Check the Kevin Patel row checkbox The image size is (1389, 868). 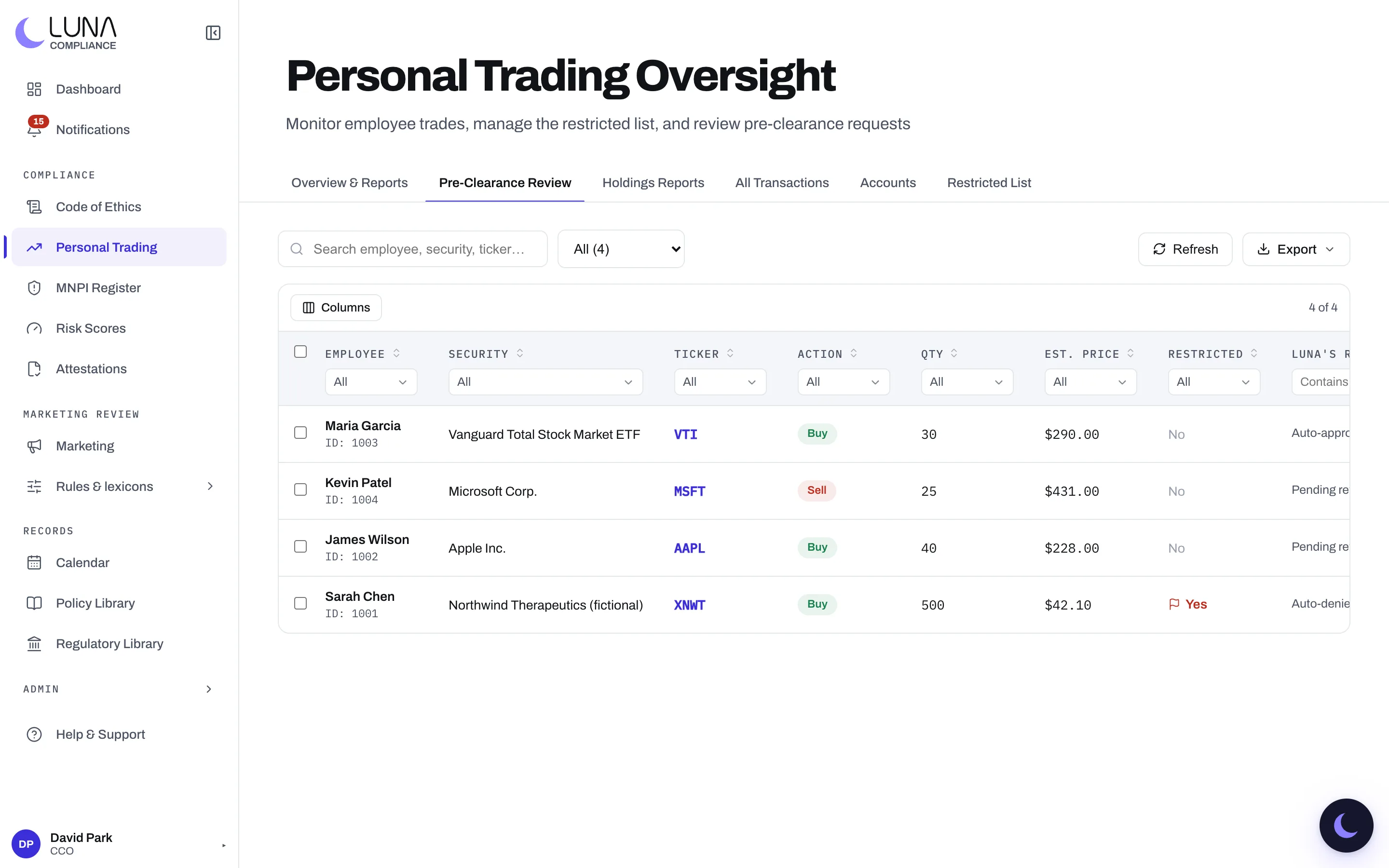click(x=300, y=489)
